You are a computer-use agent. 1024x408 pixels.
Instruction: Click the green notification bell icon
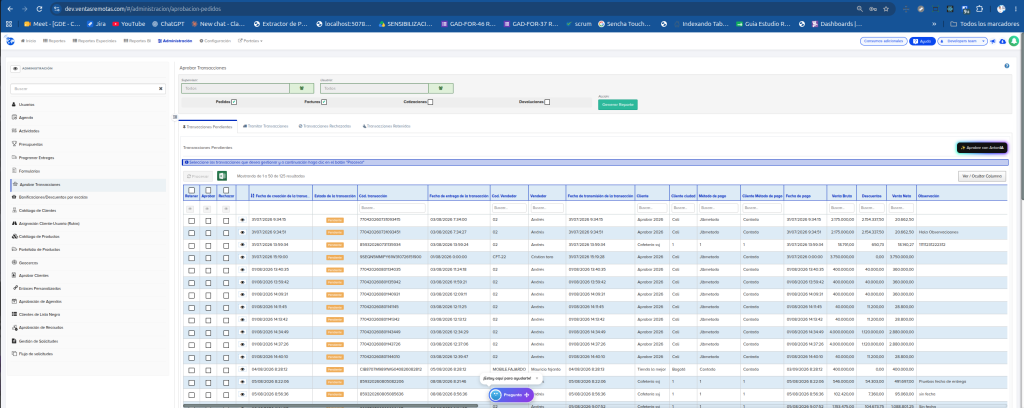[x=1014, y=41]
